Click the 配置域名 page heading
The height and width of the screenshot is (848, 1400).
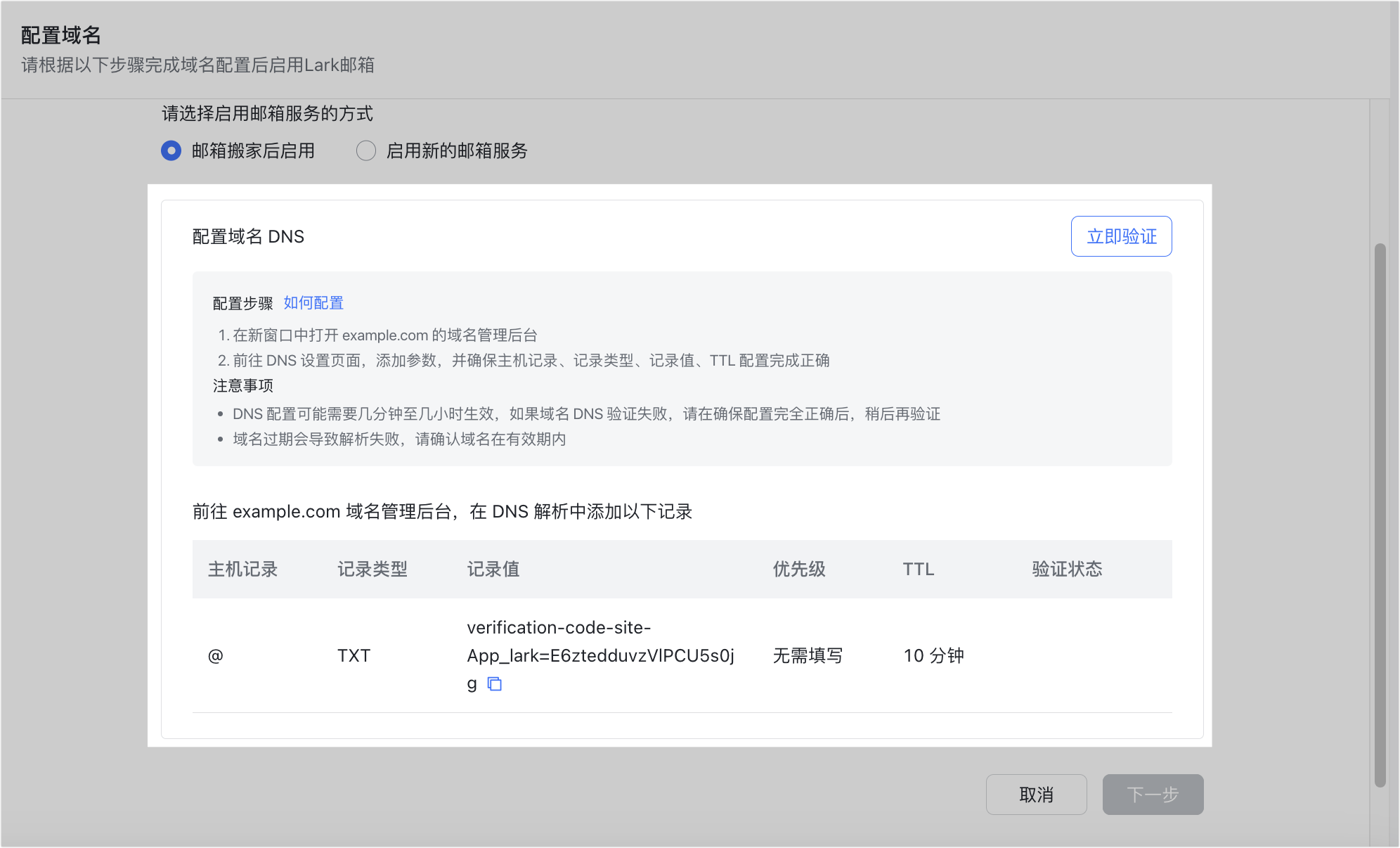tap(61, 35)
